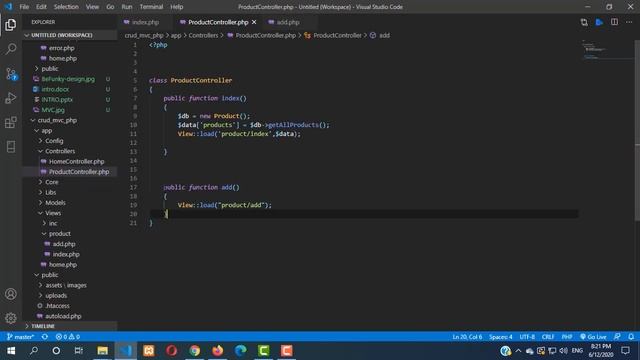Image resolution: width=640 pixels, height=360 pixels.
Task: Change line ending via CRLF status item
Action: pos(548,337)
